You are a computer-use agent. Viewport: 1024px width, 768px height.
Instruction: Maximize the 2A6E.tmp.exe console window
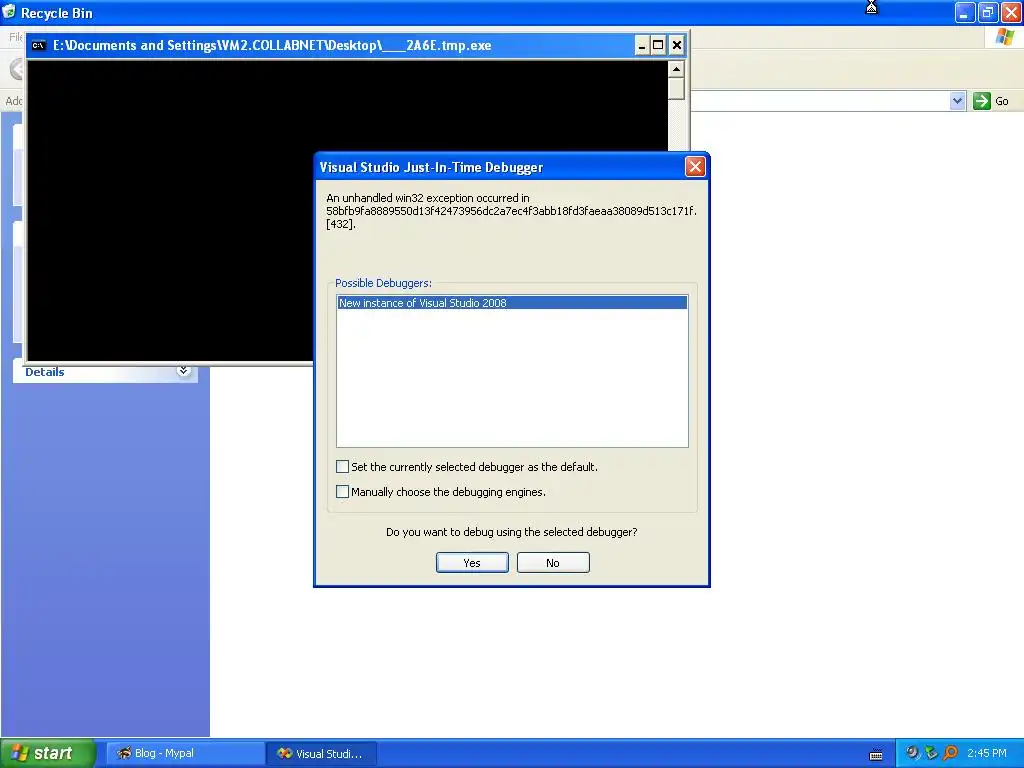click(x=658, y=45)
